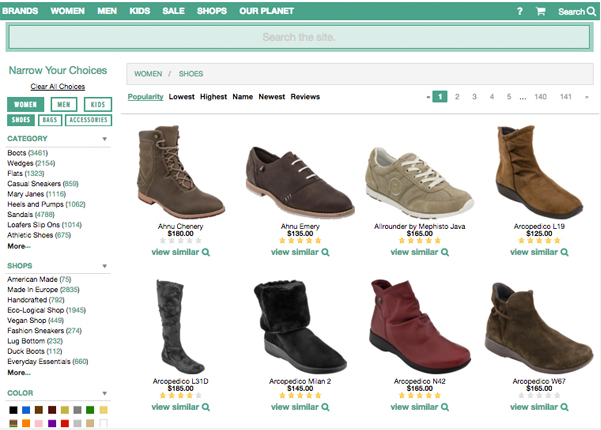Open the Ahnu Chenery boot image
The image size is (601, 430).
coord(180,172)
